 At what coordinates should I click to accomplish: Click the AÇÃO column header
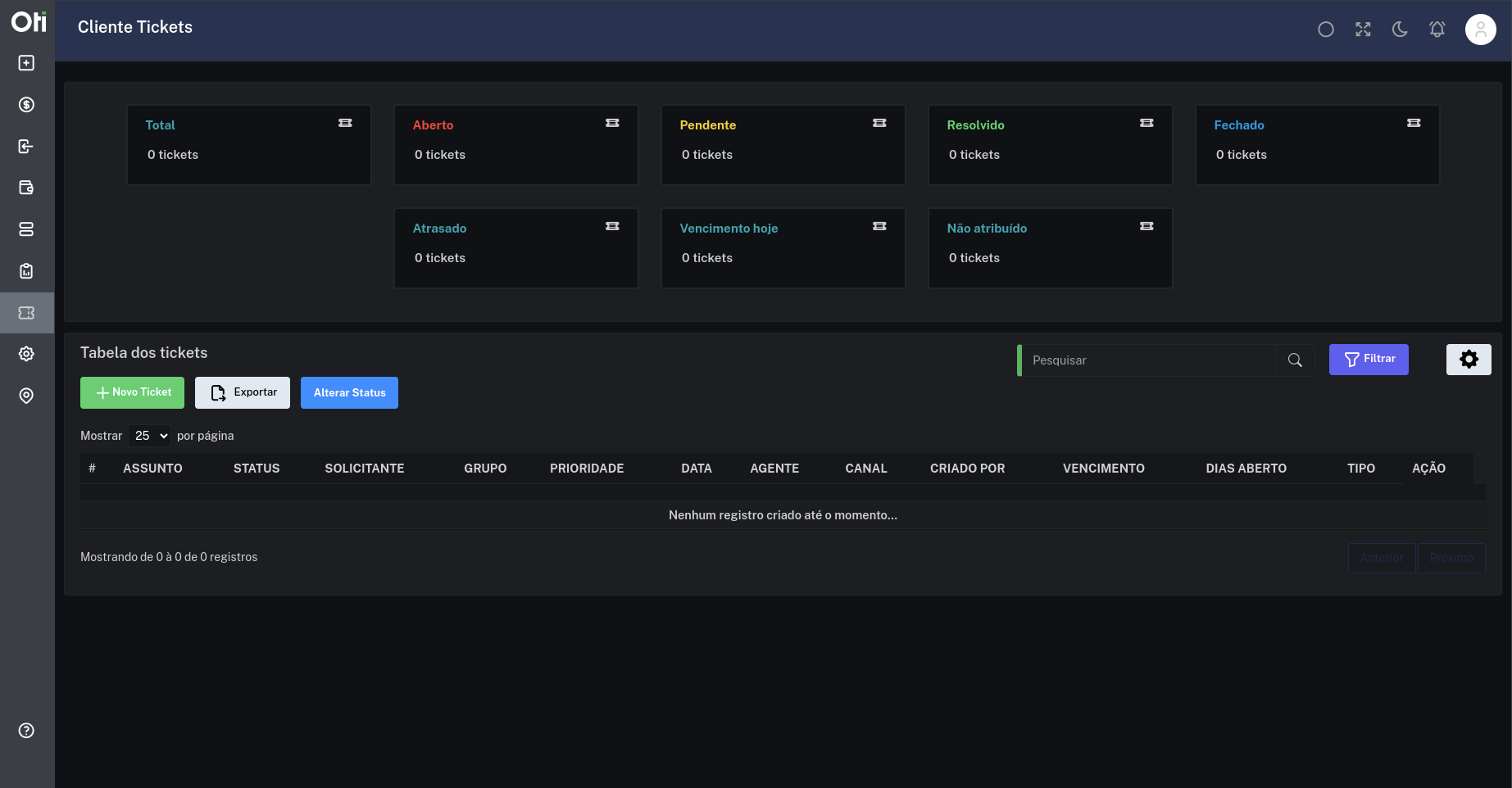pos(1428,469)
